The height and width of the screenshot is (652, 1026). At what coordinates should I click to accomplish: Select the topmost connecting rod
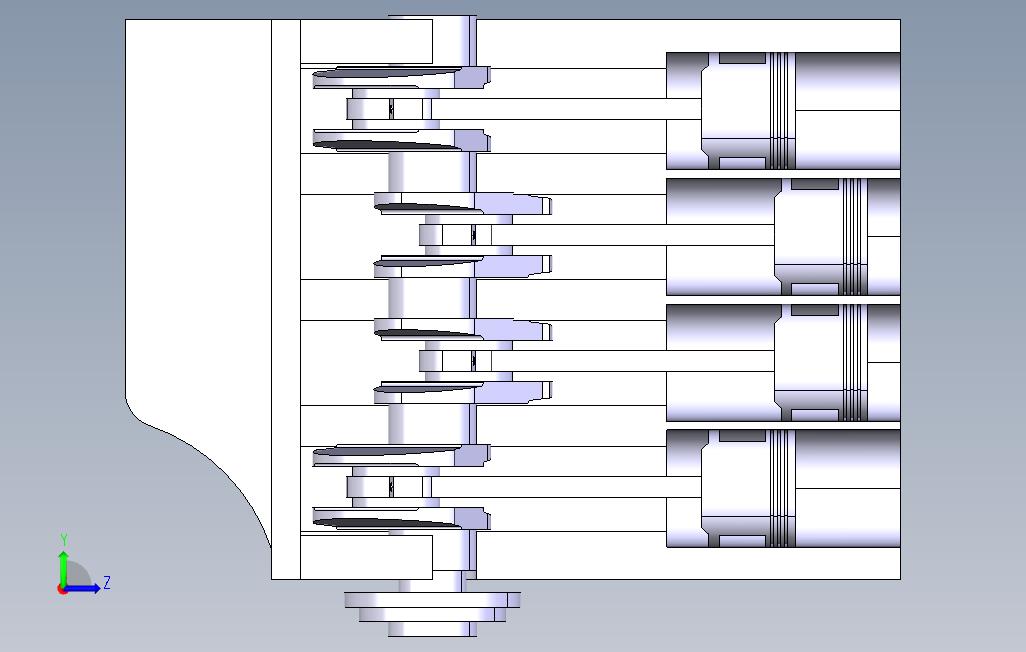pyautogui.click(x=523, y=109)
